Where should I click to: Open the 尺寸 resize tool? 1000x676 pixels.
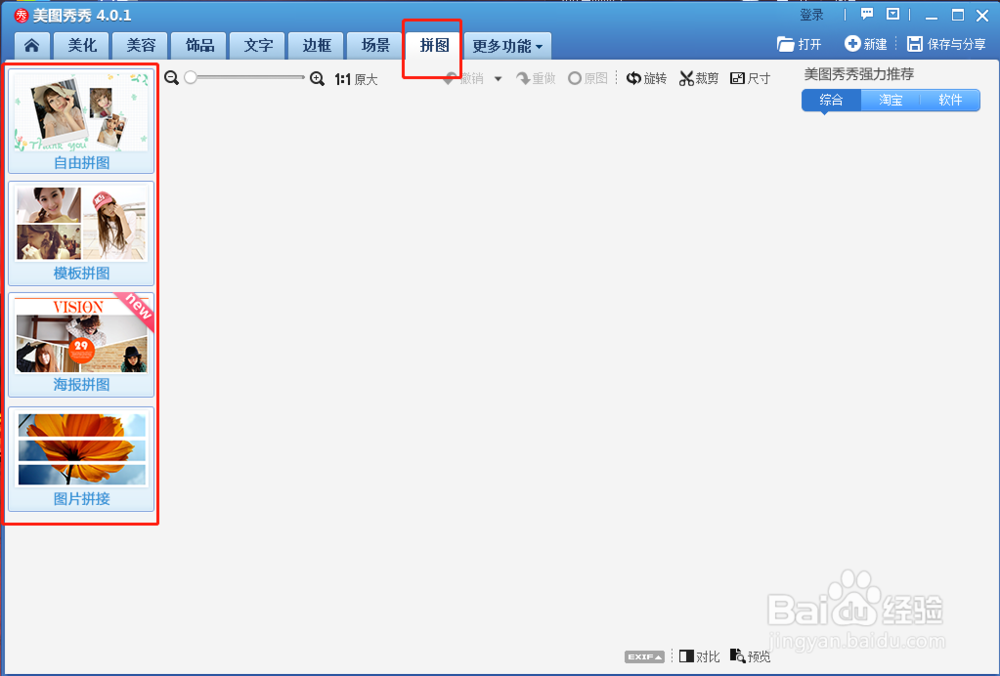pyautogui.click(x=750, y=78)
